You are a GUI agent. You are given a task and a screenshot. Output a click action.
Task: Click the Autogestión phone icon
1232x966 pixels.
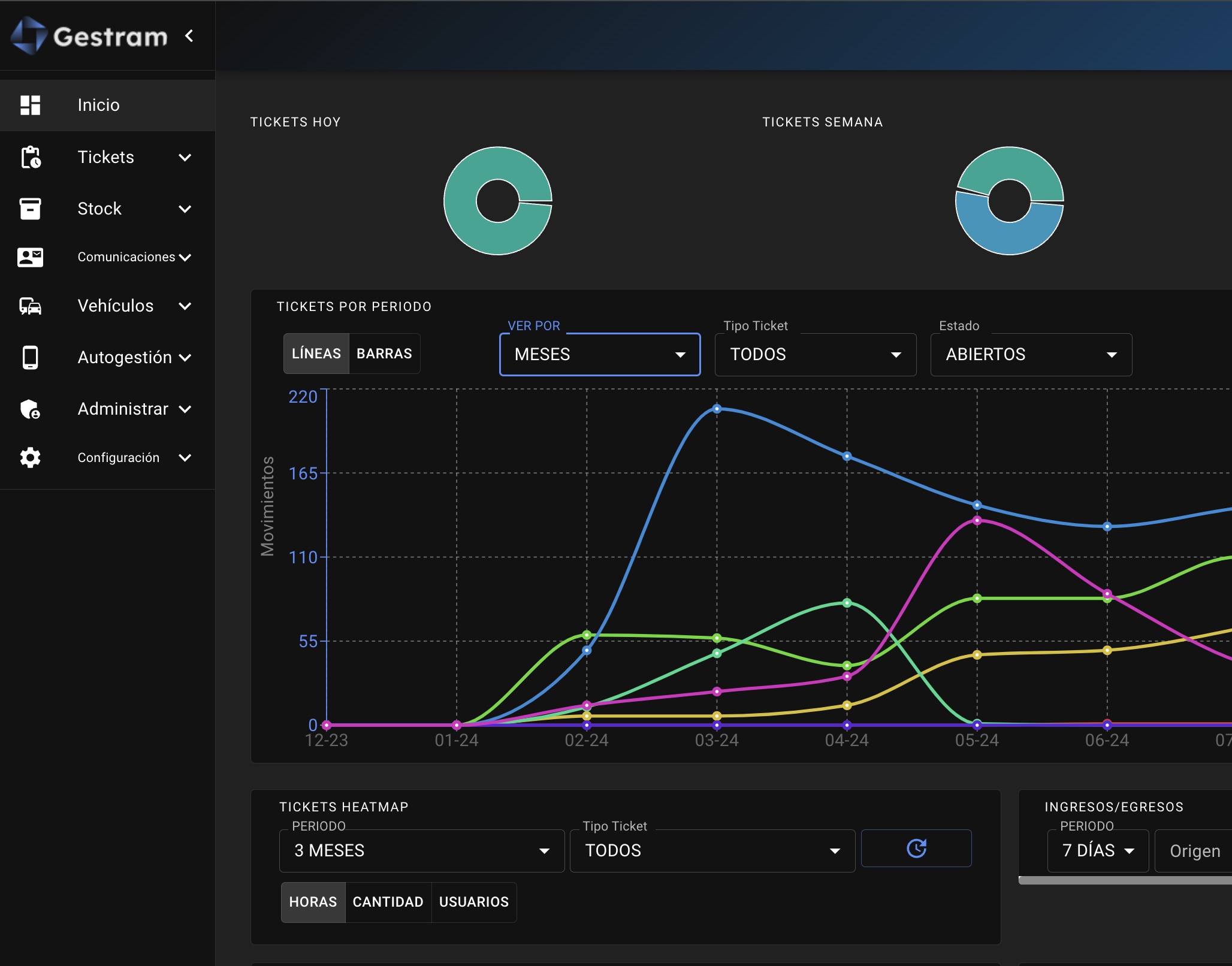tap(30, 357)
